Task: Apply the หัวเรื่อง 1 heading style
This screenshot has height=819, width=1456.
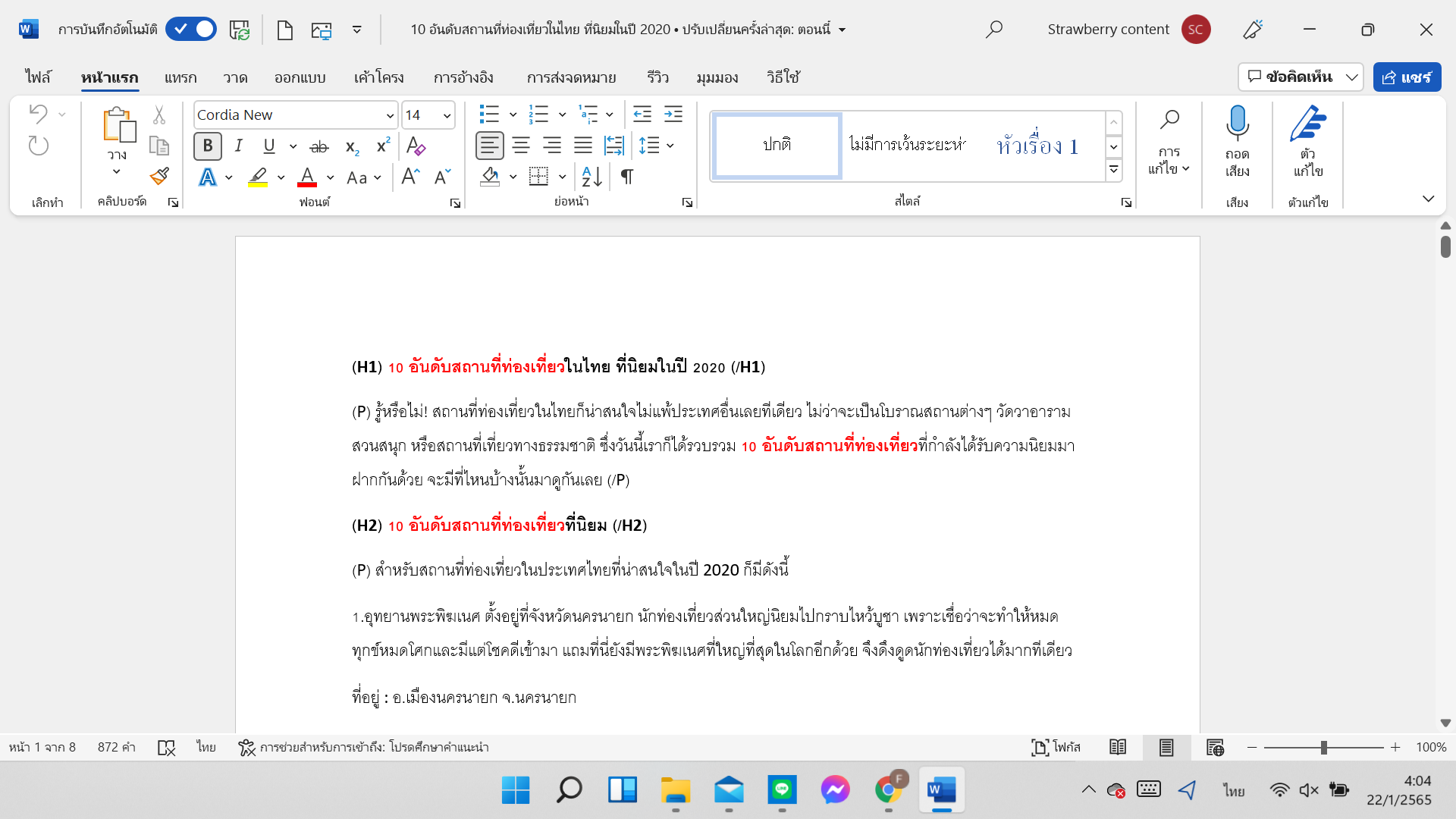Action: click(x=1037, y=146)
